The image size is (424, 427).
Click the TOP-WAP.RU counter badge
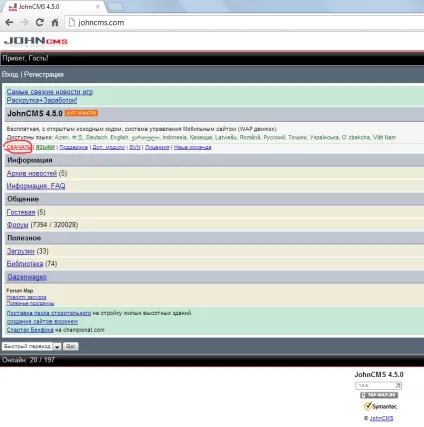point(379,395)
